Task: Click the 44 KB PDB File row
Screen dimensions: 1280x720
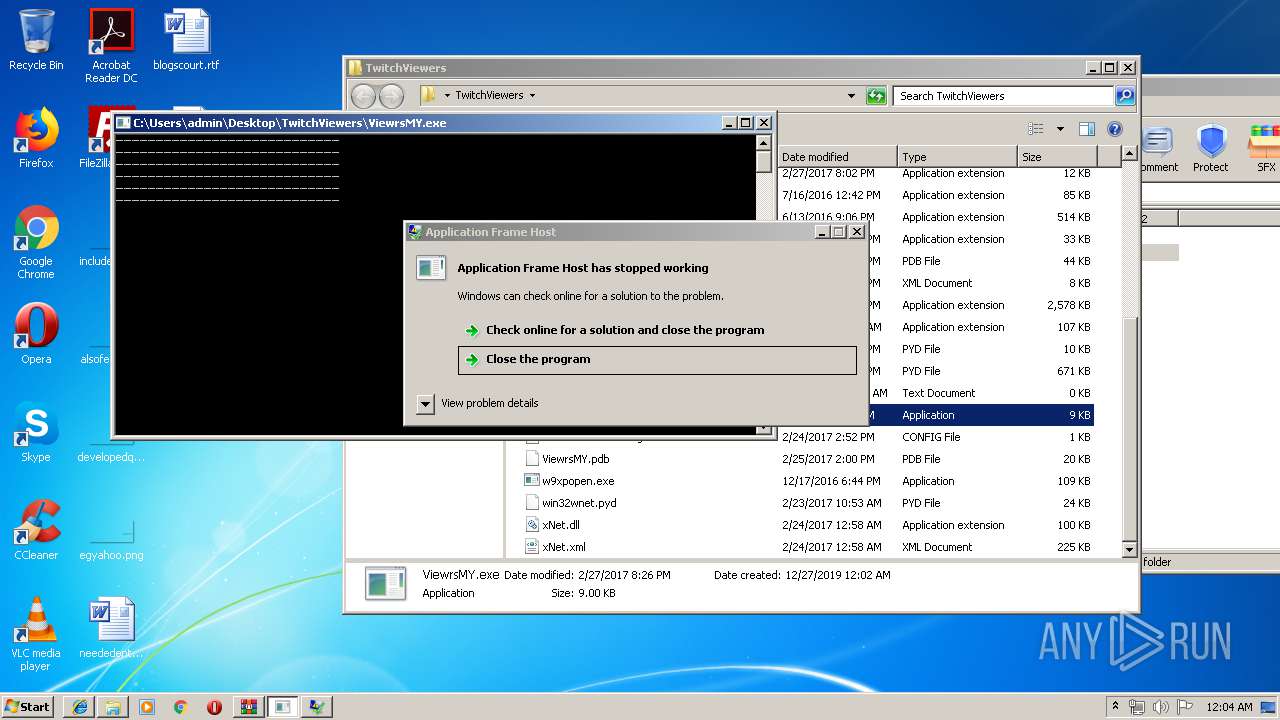Action: point(981,261)
